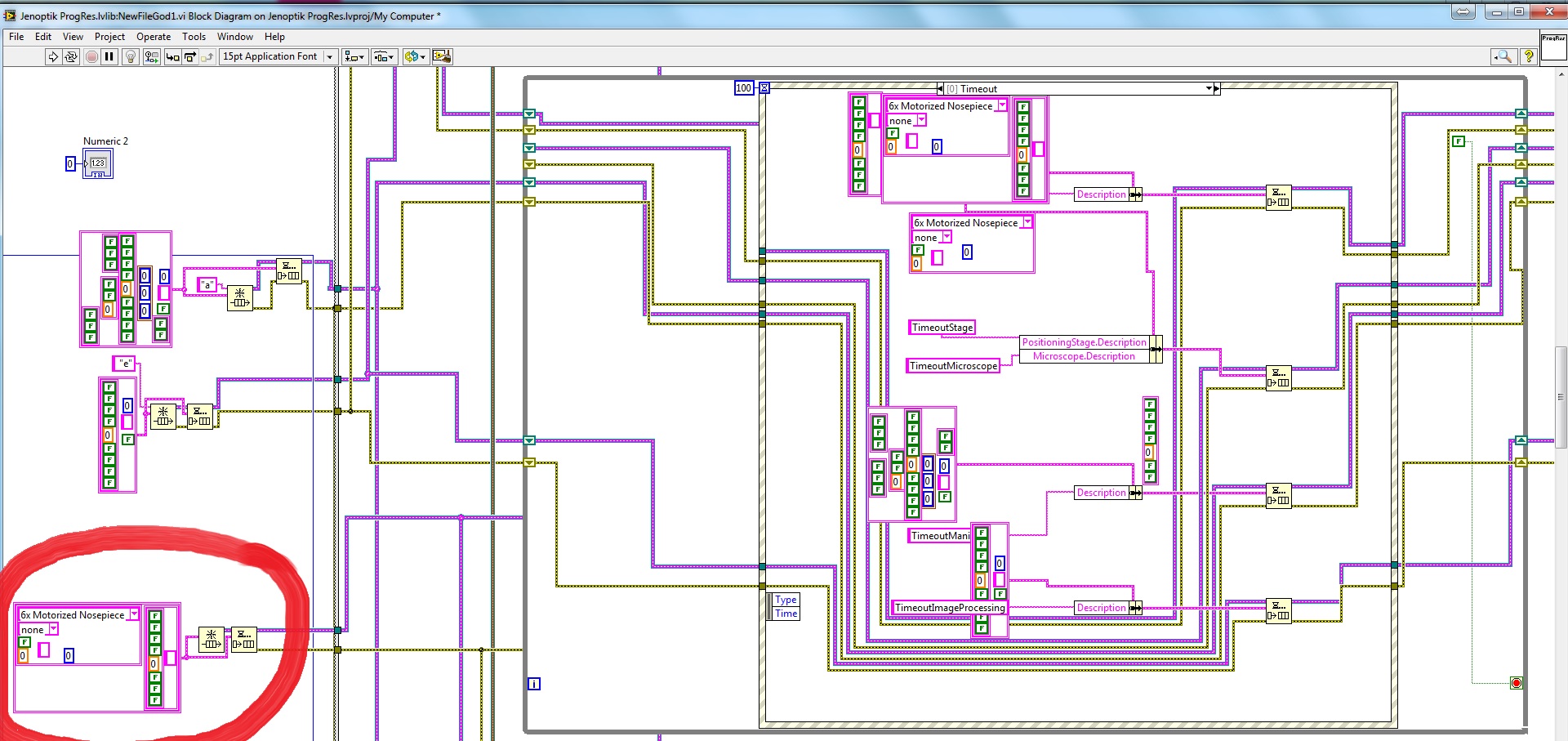Open the Project menu
Screen dimensions: 1568x741
pyautogui.click(x=109, y=37)
